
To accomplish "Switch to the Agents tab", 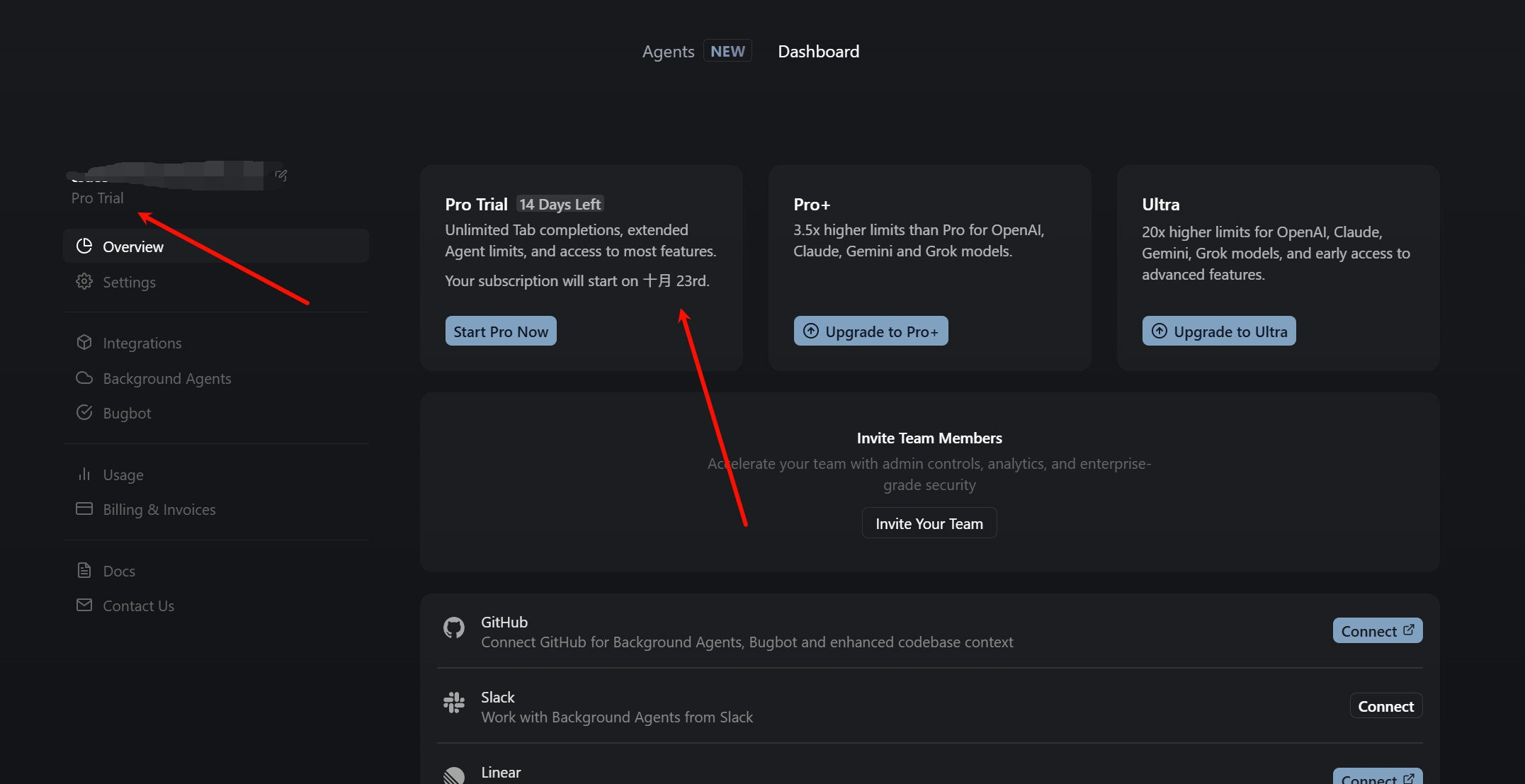I will (668, 52).
